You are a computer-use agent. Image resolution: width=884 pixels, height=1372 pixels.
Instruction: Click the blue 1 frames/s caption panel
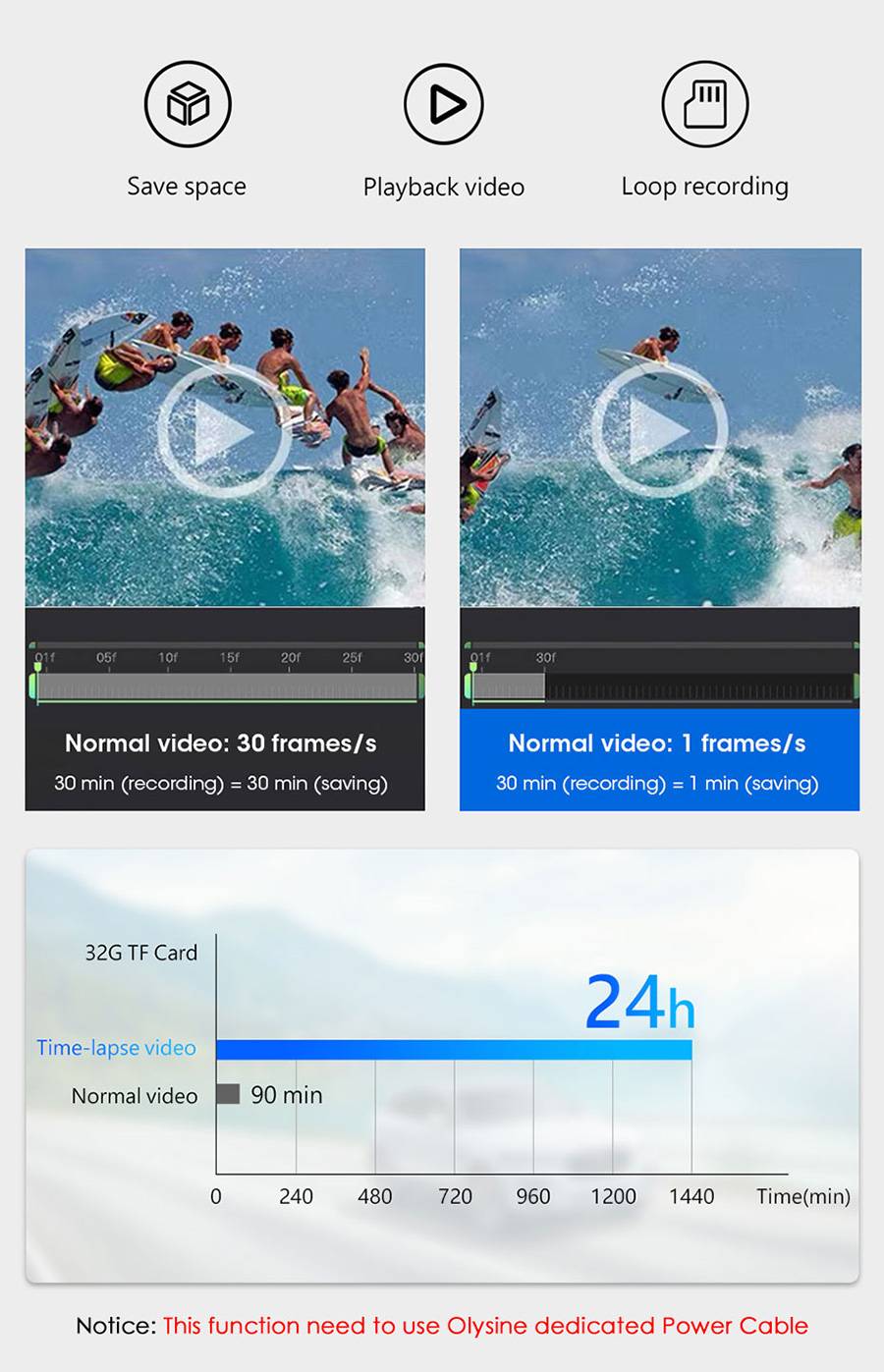[659, 760]
